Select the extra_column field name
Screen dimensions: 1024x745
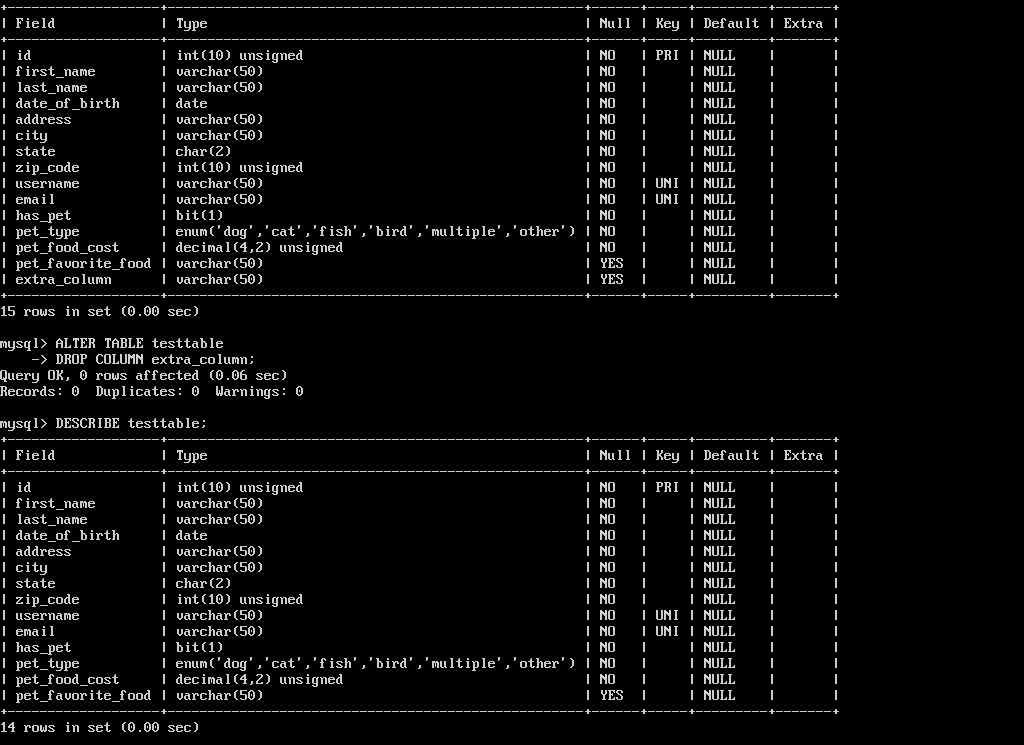pos(63,279)
